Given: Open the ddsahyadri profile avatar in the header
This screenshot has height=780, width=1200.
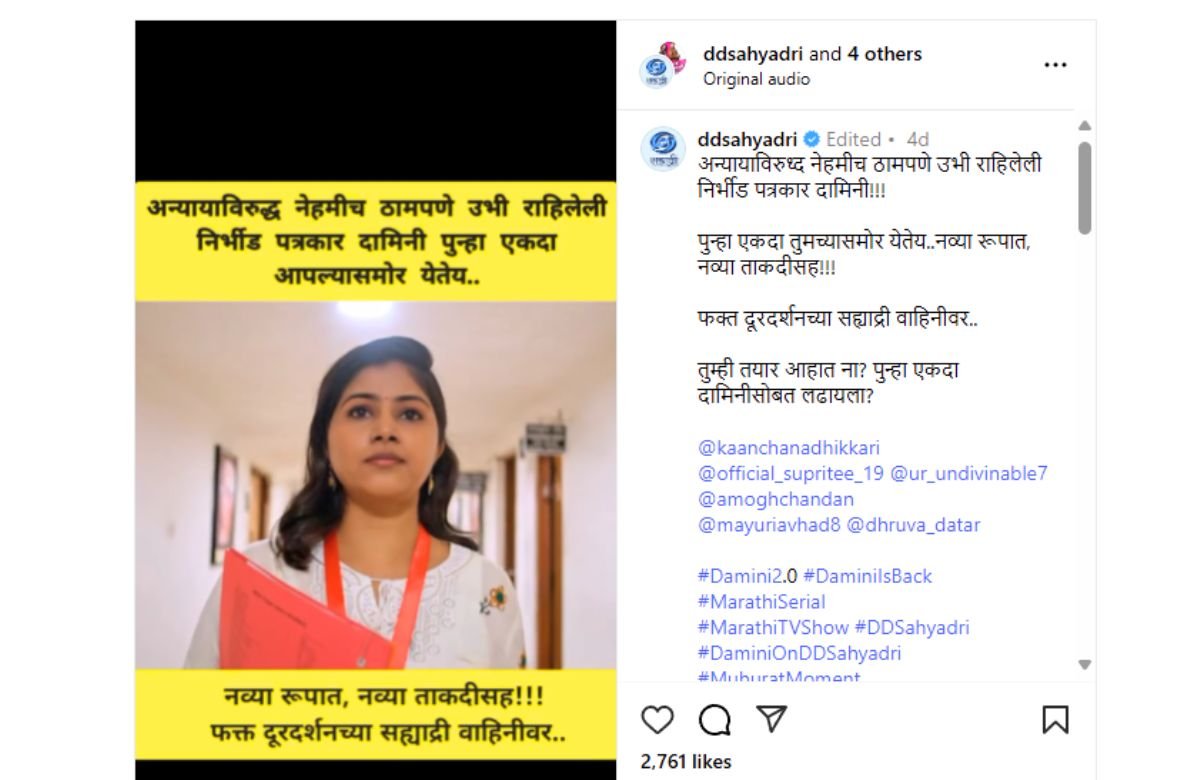Looking at the screenshot, I should click(x=662, y=65).
